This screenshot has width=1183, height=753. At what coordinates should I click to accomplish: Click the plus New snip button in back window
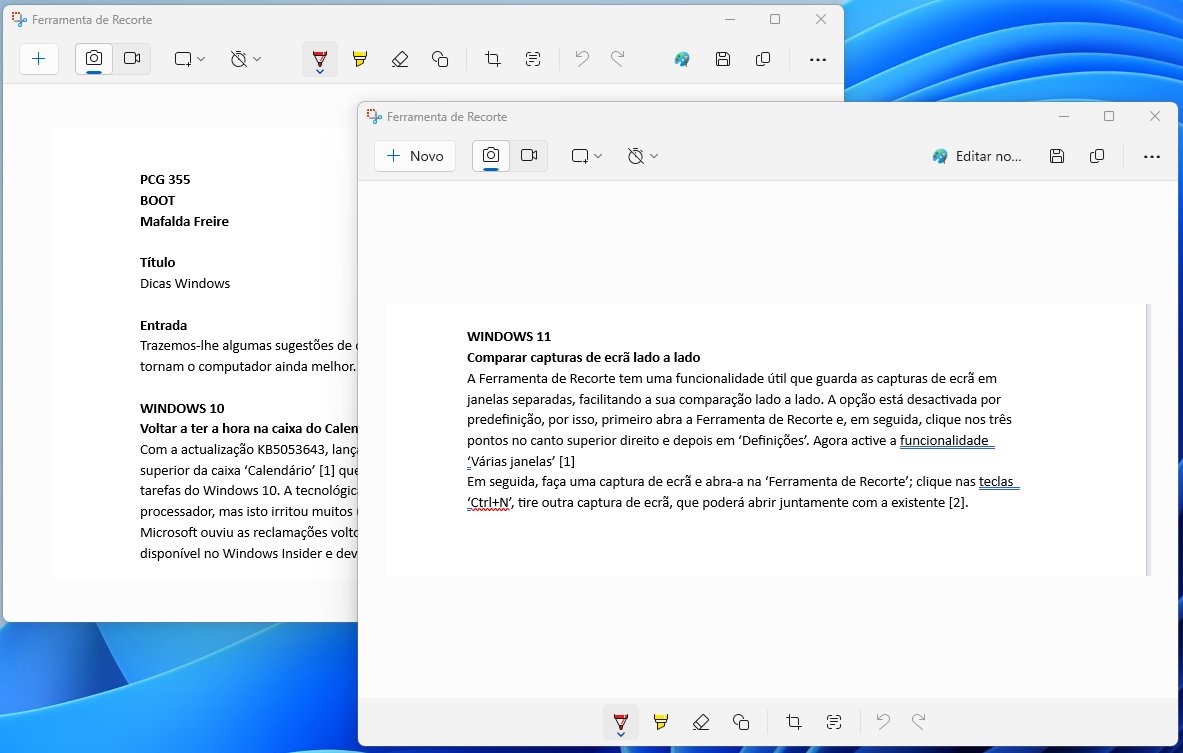(x=38, y=59)
